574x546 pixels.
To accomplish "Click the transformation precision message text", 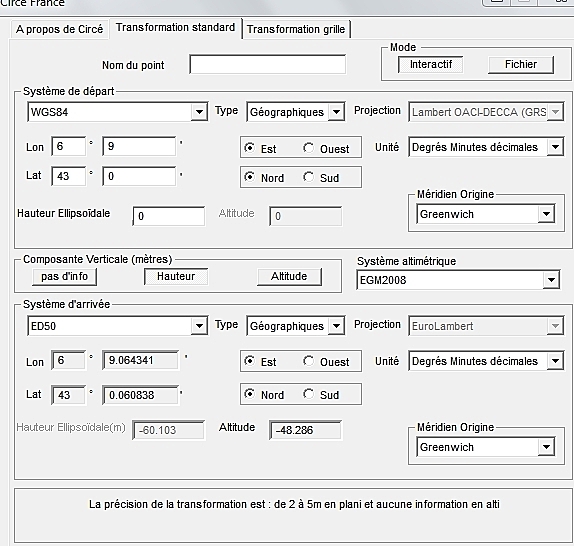I will [x=294, y=504].
